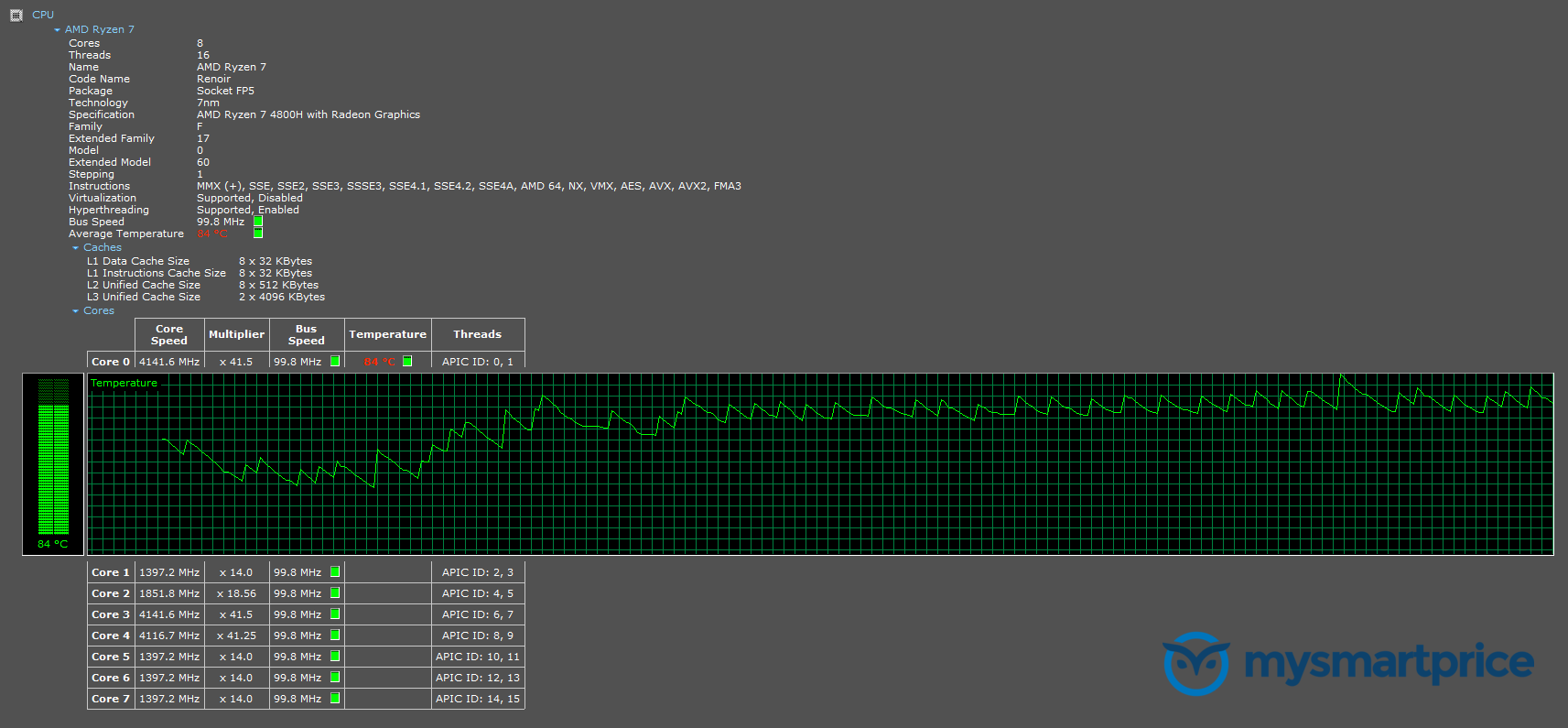The height and width of the screenshot is (728, 1568).
Task: Click the APIC ID: 0, 1 cell
Action: (478, 362)
